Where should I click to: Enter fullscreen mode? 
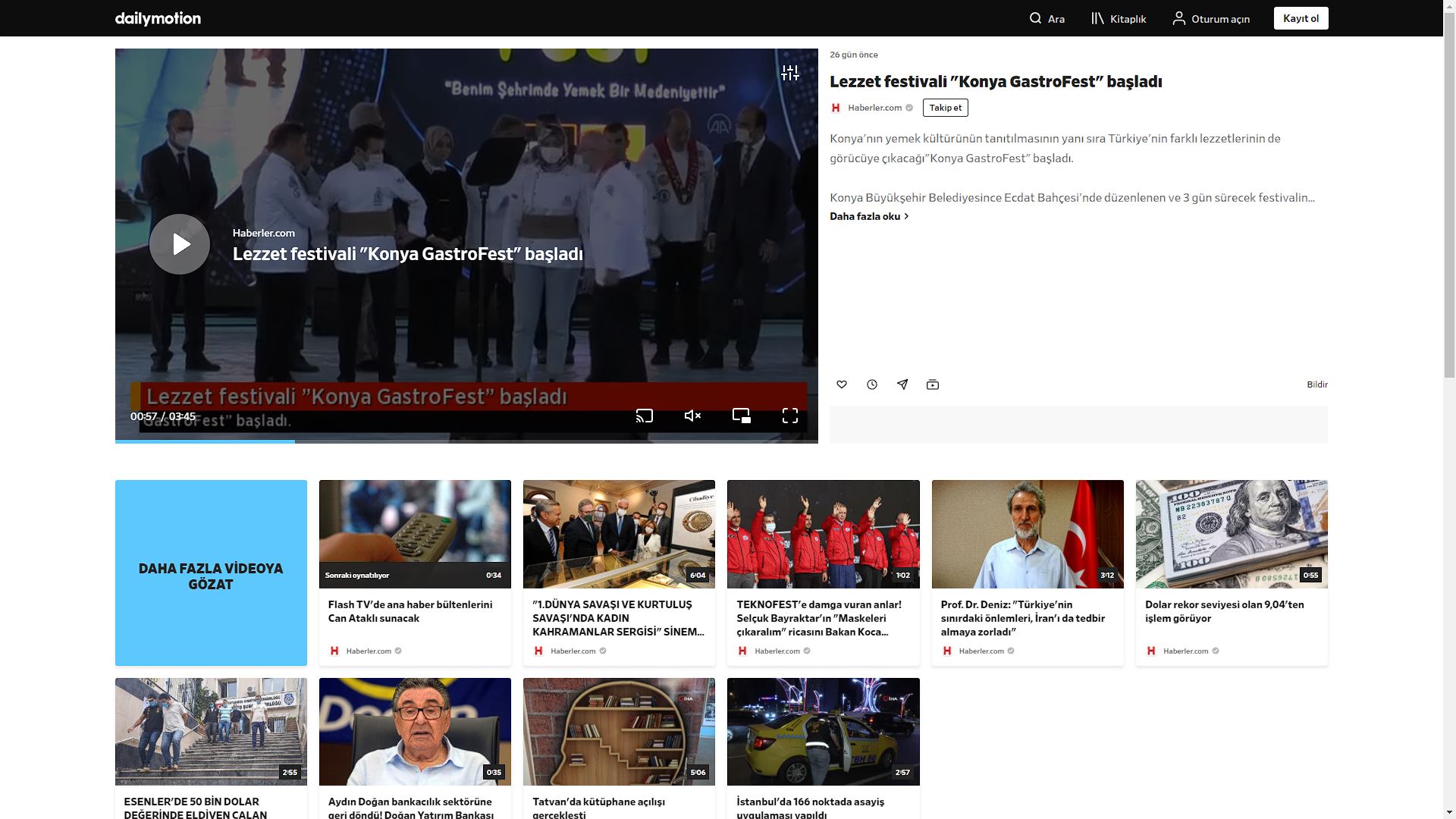tap(790, 416)
